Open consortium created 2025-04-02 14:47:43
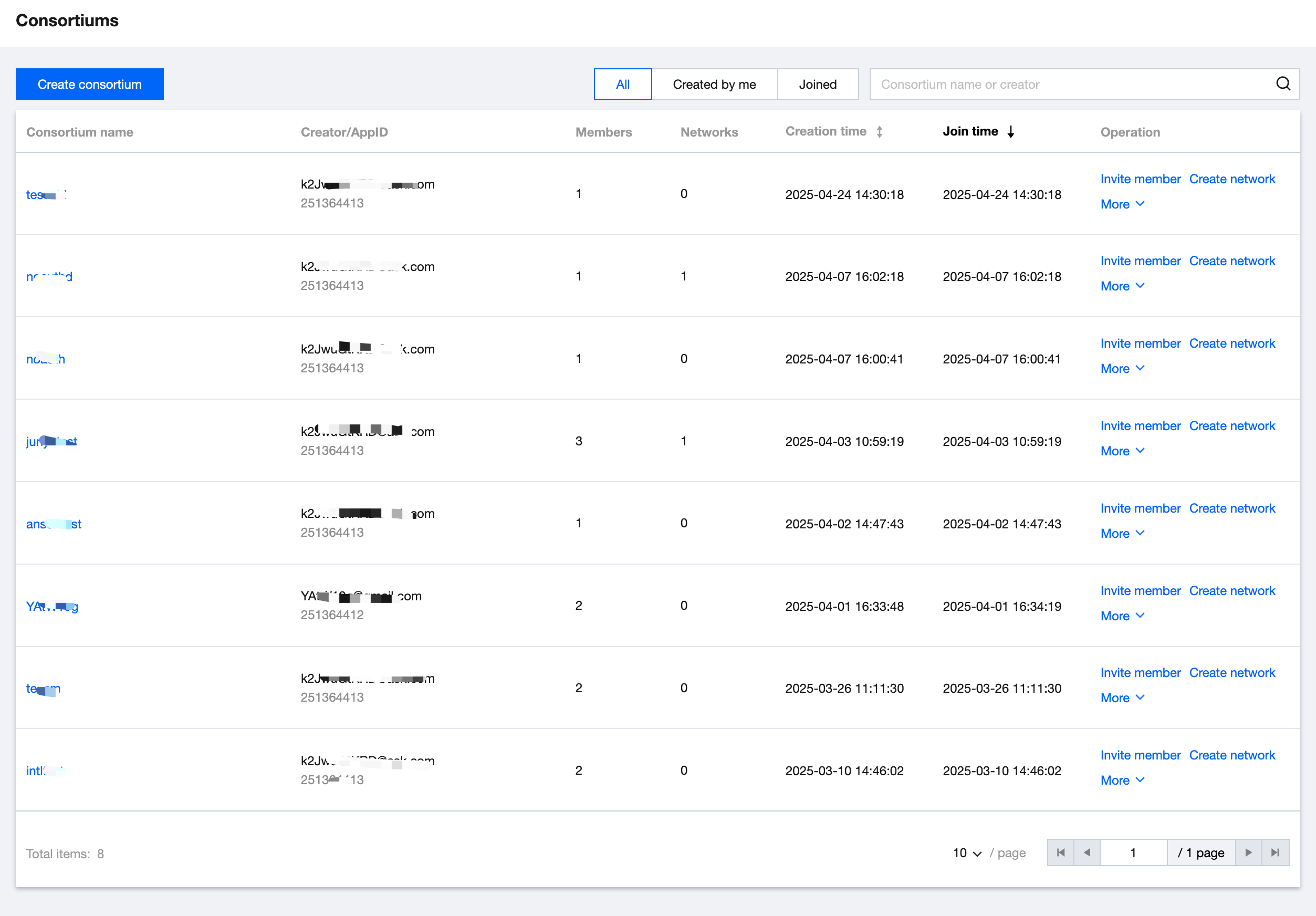This screenshot has width=1316, height=916. [x=54, y=524]
